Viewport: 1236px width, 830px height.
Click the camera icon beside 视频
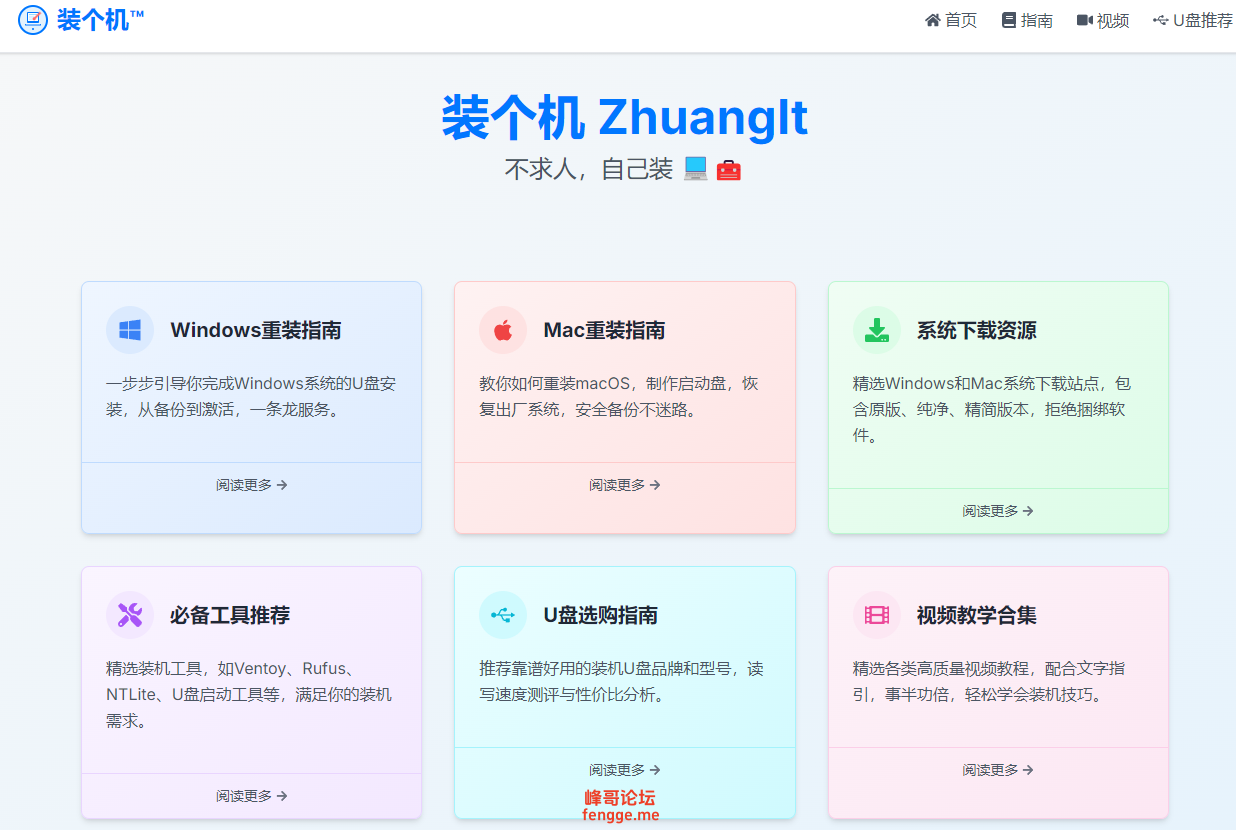(1085, 20)
